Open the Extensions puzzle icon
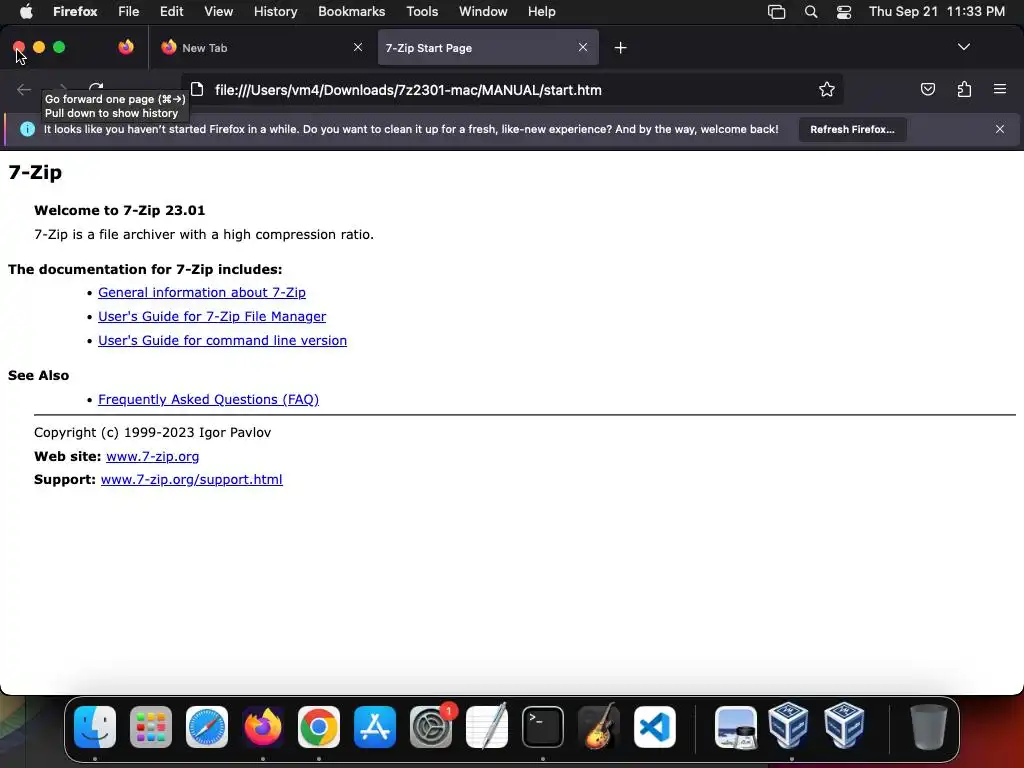Screen dimensions: 1024x768 964,89
